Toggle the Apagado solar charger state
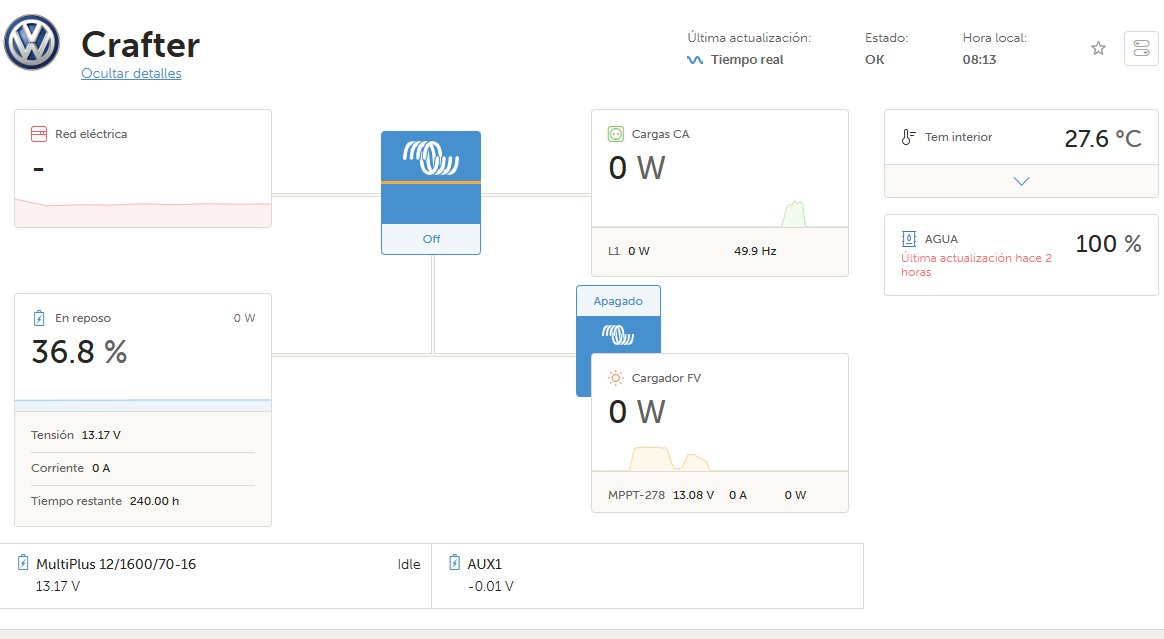This screenshot has height=639, width=1164. (x=618, y=301)
